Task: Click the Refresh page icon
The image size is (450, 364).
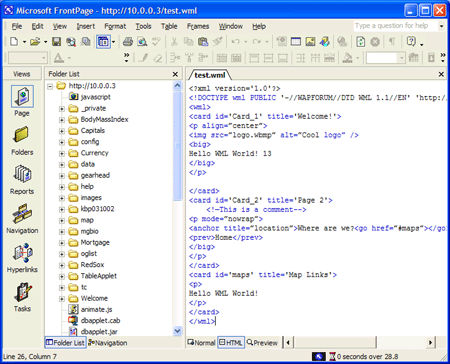Action: click(360, 42)
